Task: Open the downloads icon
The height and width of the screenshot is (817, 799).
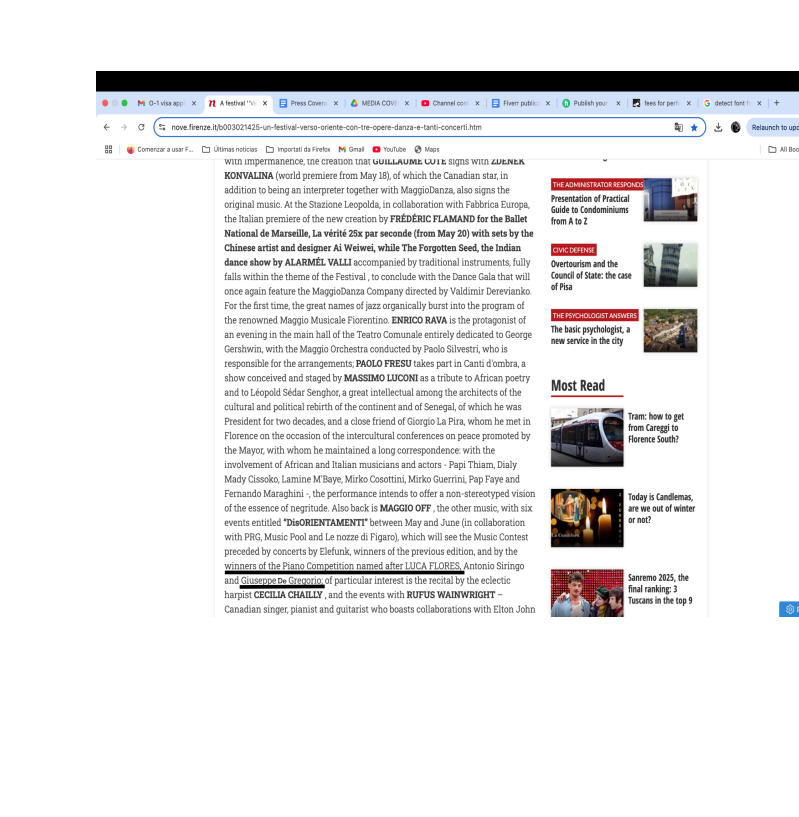Action: (718, 127)
